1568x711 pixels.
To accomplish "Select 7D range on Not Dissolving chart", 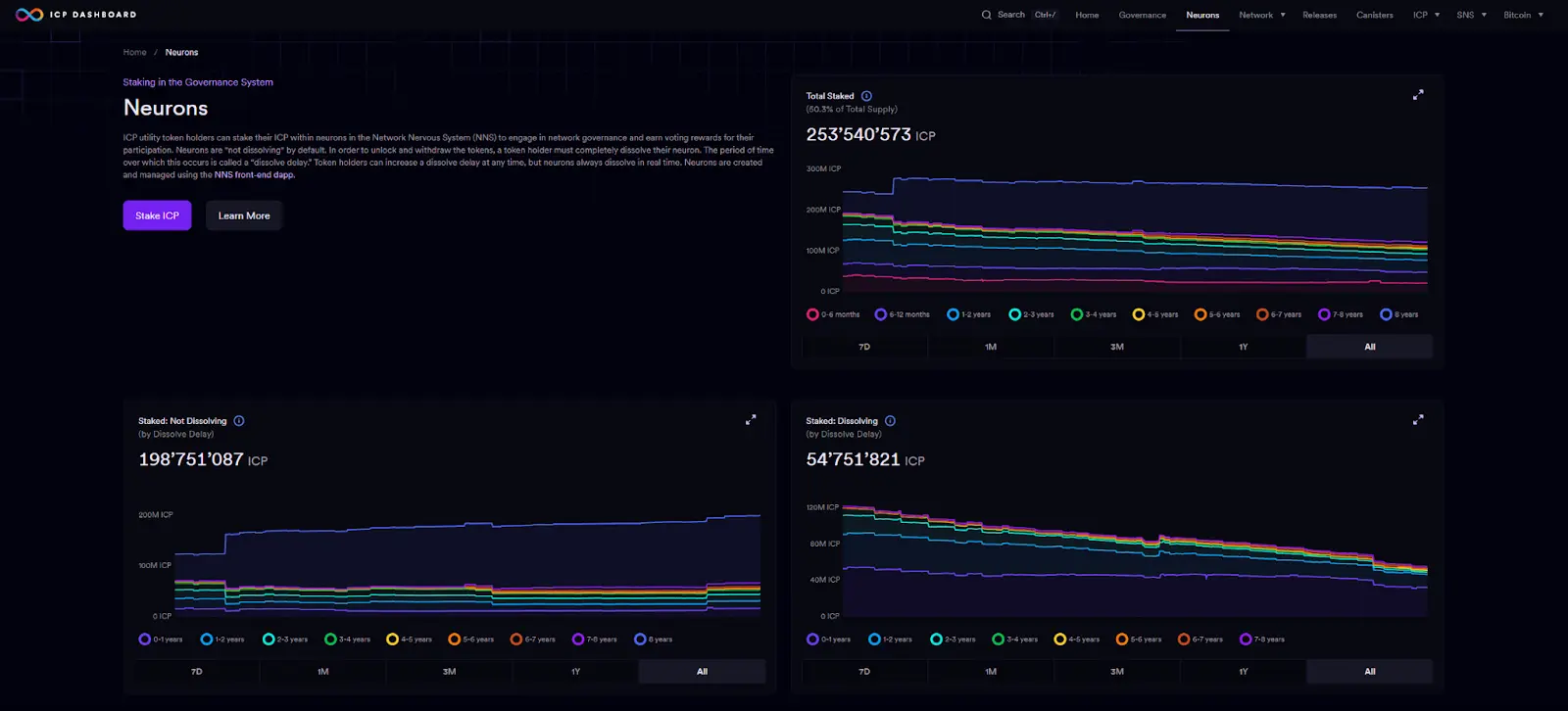I will [197, 672].
